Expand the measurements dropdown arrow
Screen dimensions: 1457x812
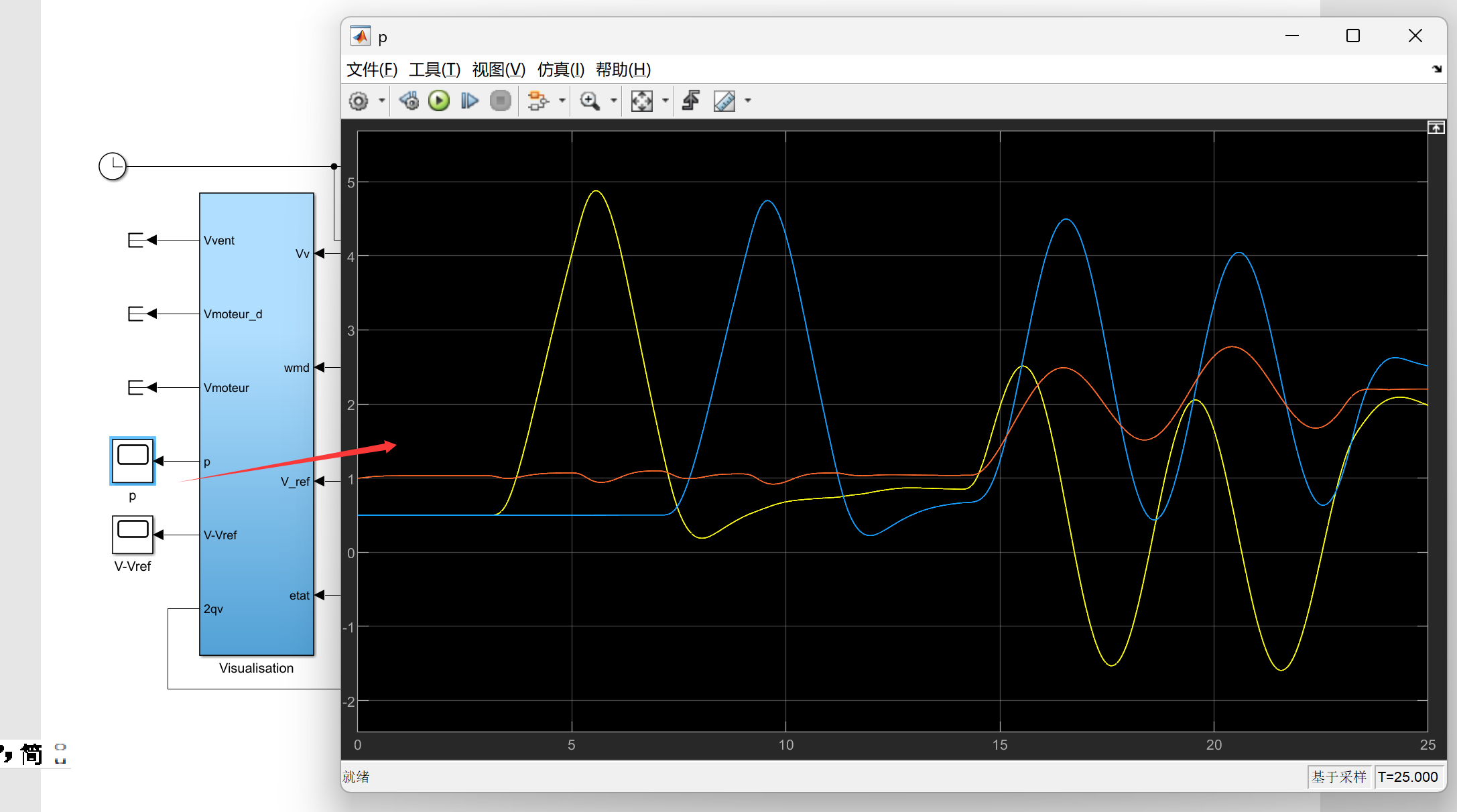coord(748,101)
